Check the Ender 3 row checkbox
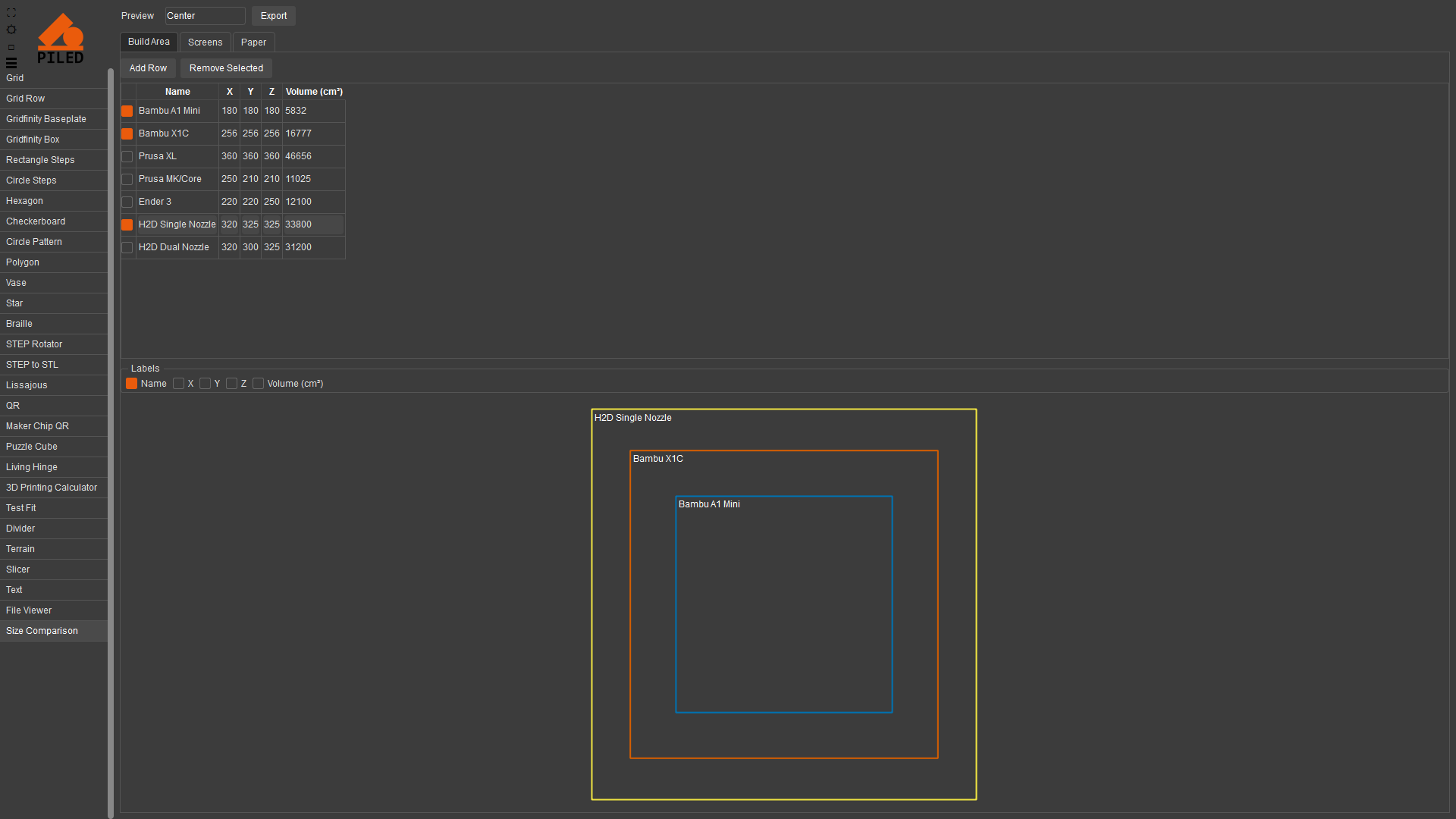Viewport: 1456px width, 819px height. coord(127,202)
